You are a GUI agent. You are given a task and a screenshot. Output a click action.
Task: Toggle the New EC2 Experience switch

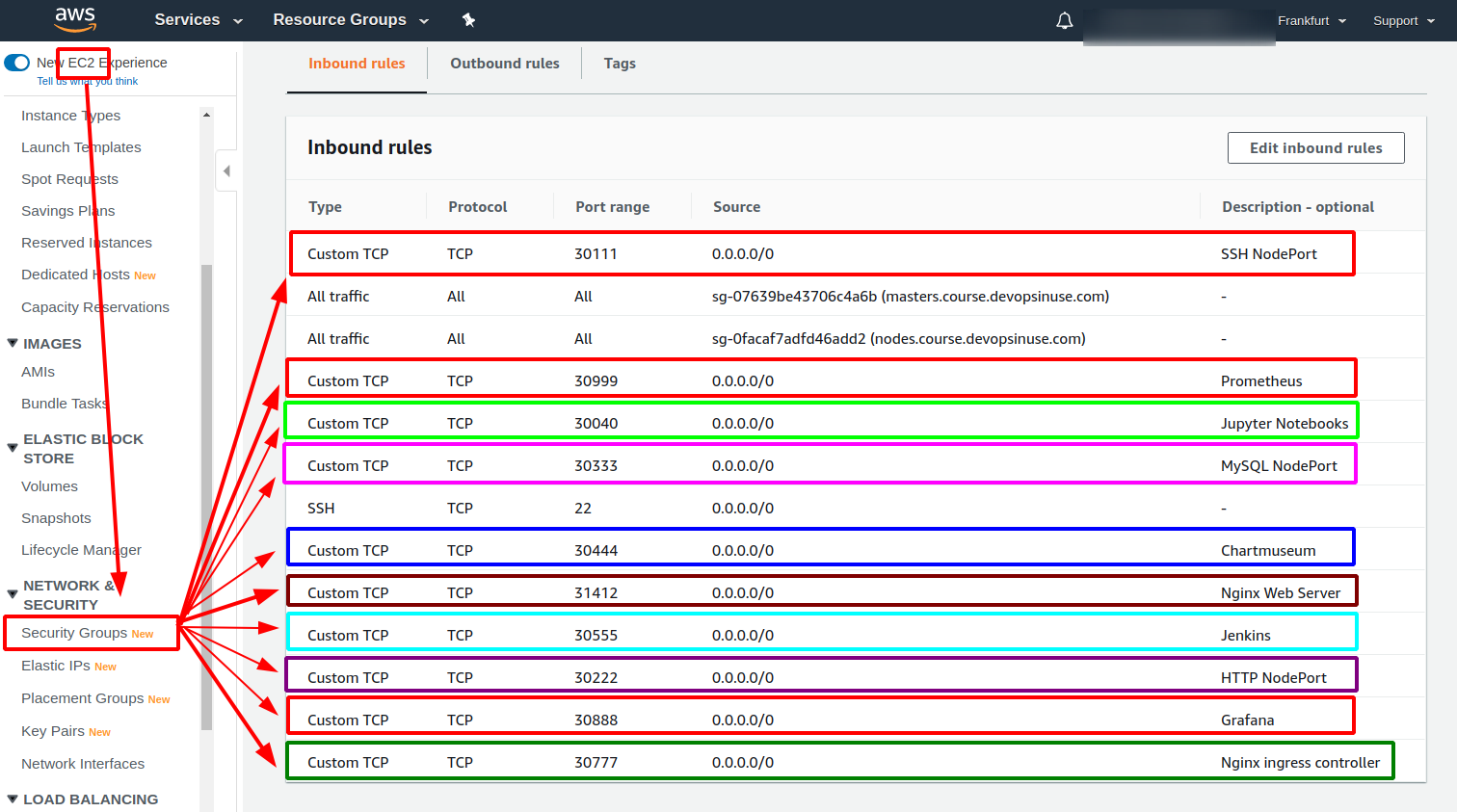coord(17,63)
